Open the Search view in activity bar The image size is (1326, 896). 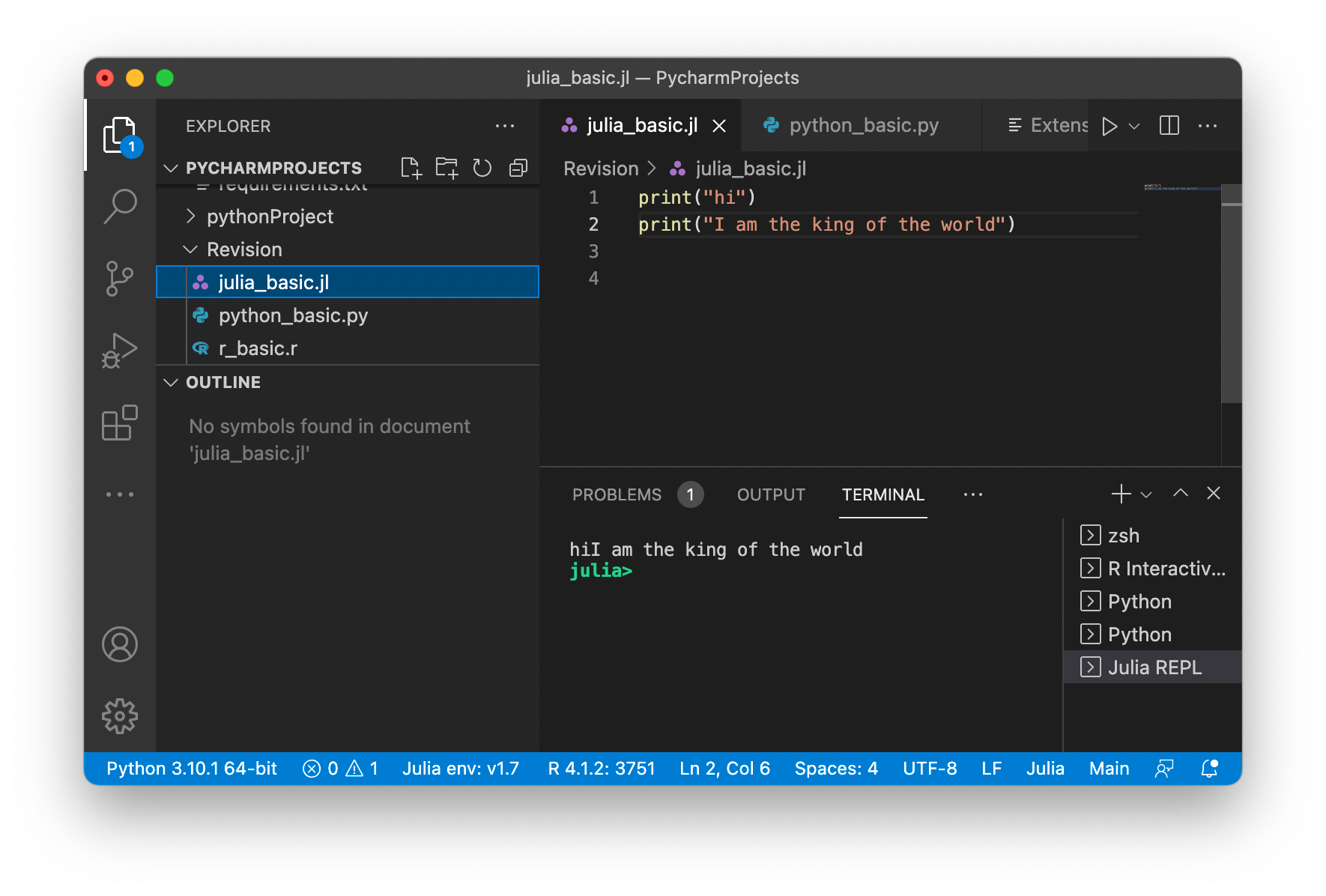[120, 205]
